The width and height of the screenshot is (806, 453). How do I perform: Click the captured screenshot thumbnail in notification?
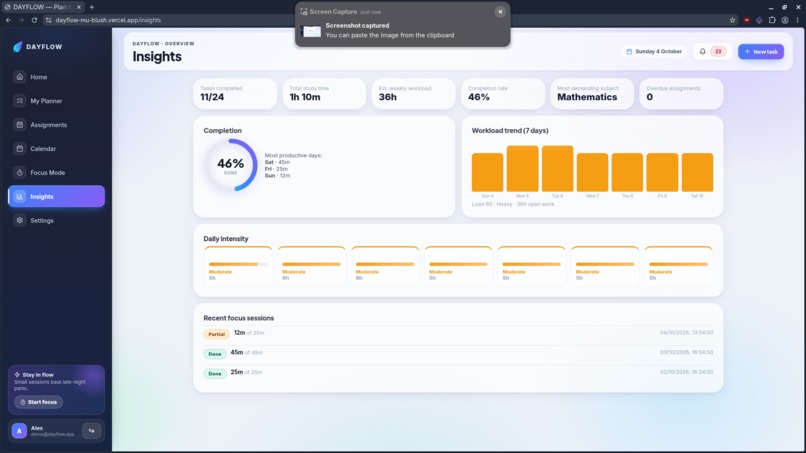[x=312, y=31]
